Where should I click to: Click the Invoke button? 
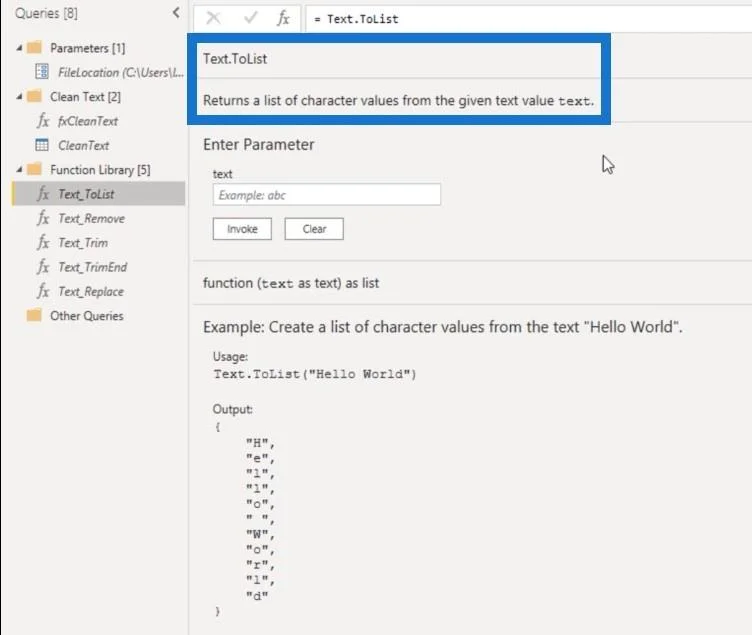242,229
